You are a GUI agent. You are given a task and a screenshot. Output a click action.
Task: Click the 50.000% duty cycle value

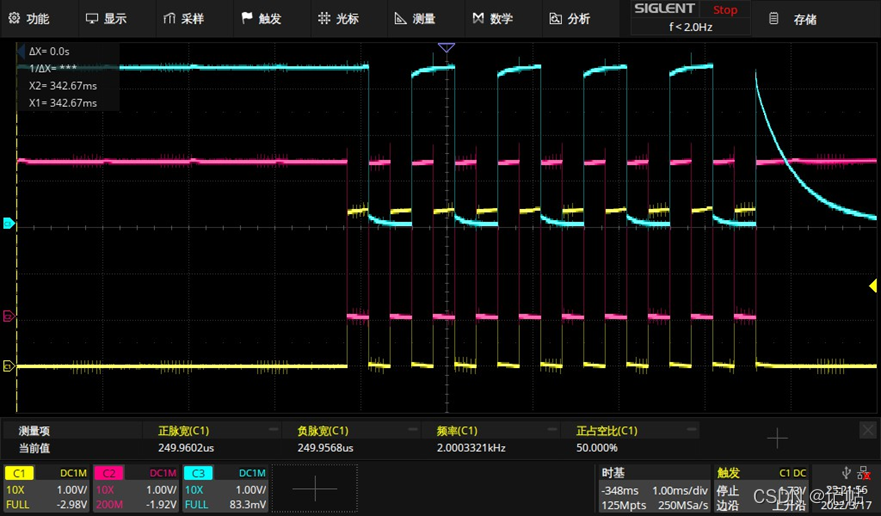[x=597, y=448]
